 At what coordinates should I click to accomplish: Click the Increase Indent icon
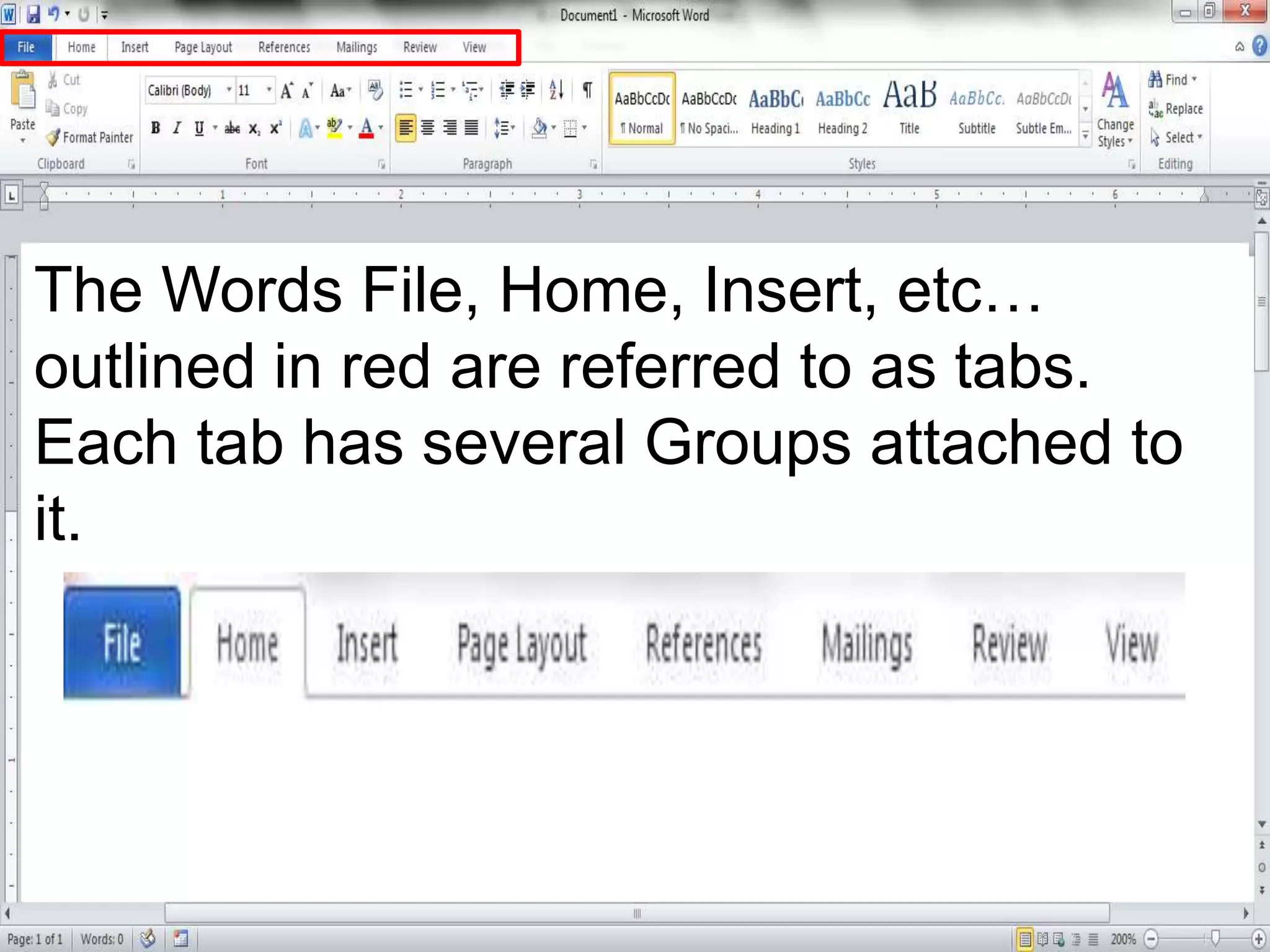tap(528, 90)
